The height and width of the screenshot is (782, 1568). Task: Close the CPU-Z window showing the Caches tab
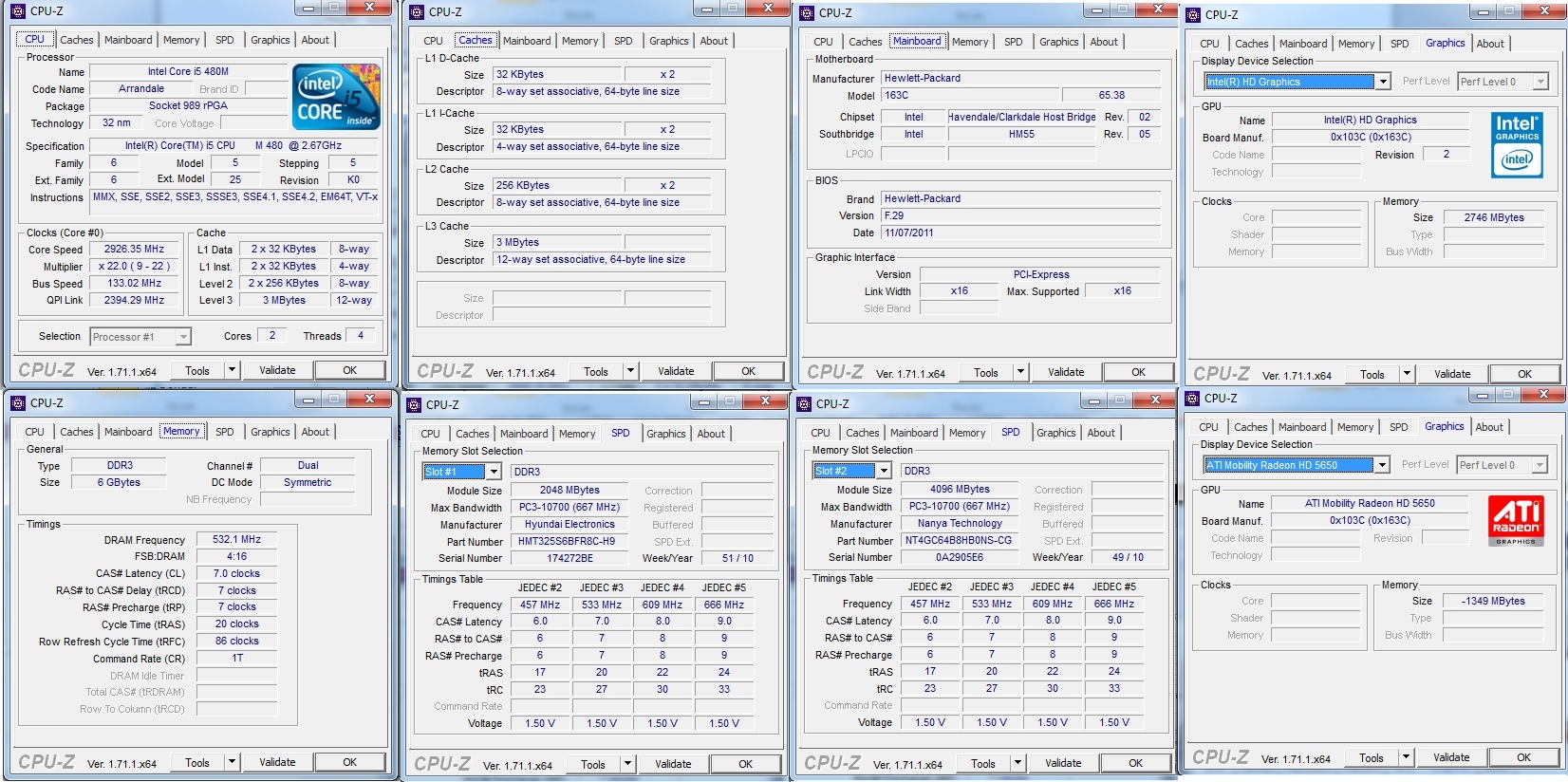click(768, 9)
